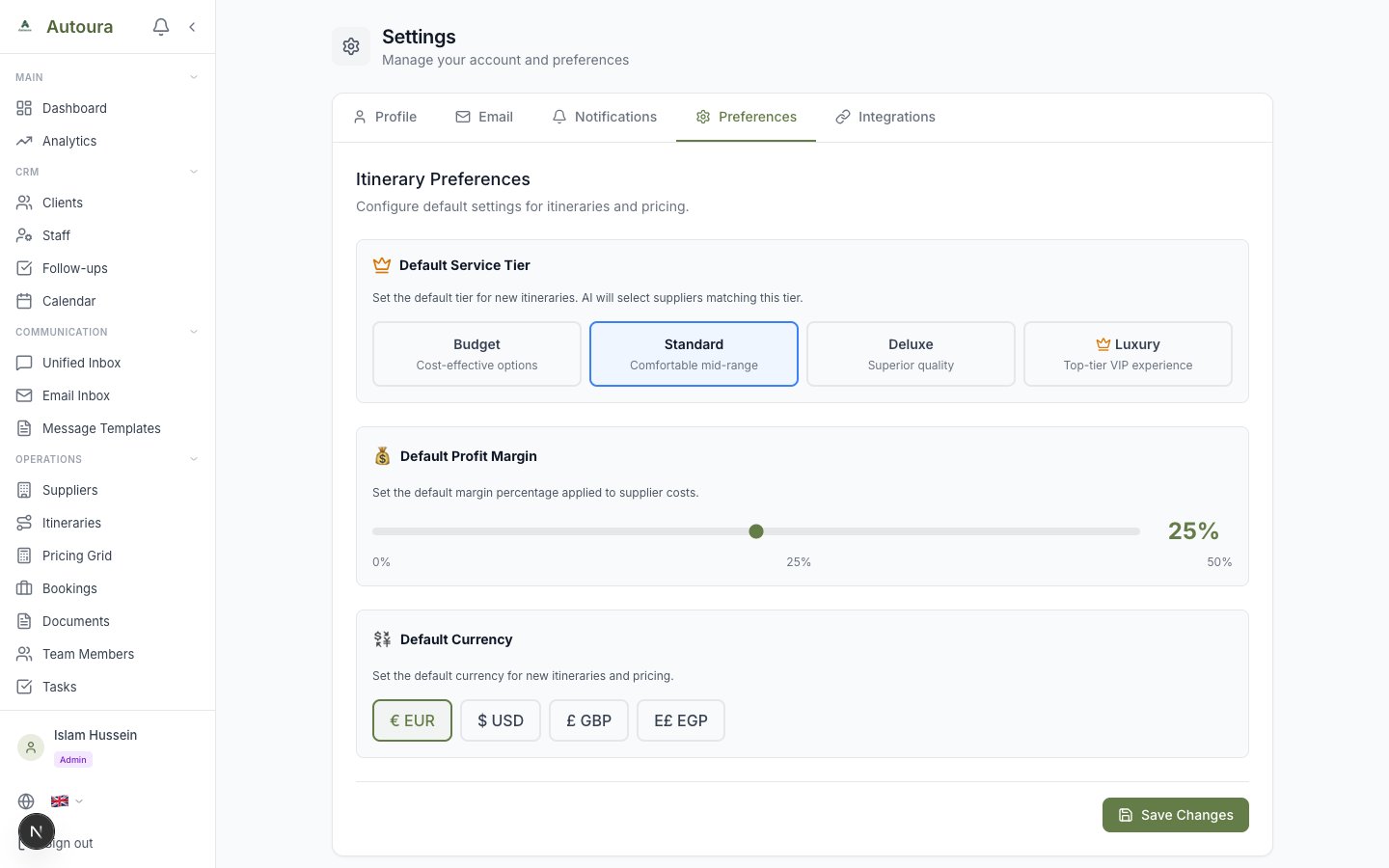The image size is (1389, 868).
Task: Select the Luxury service tier
Action: [1128, 354]
